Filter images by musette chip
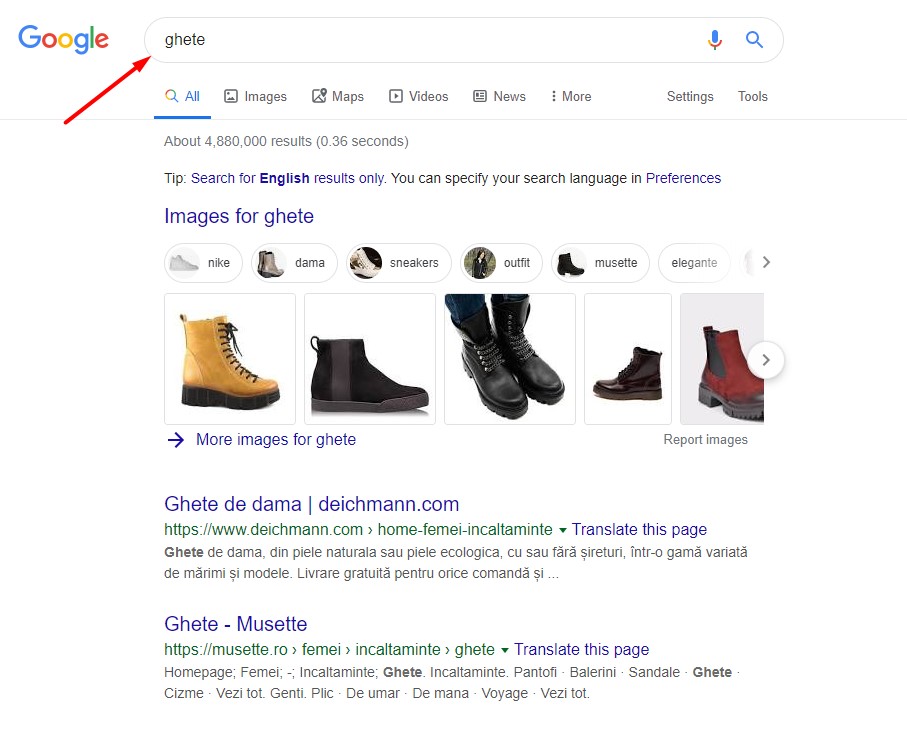 [x=600, y=263]
